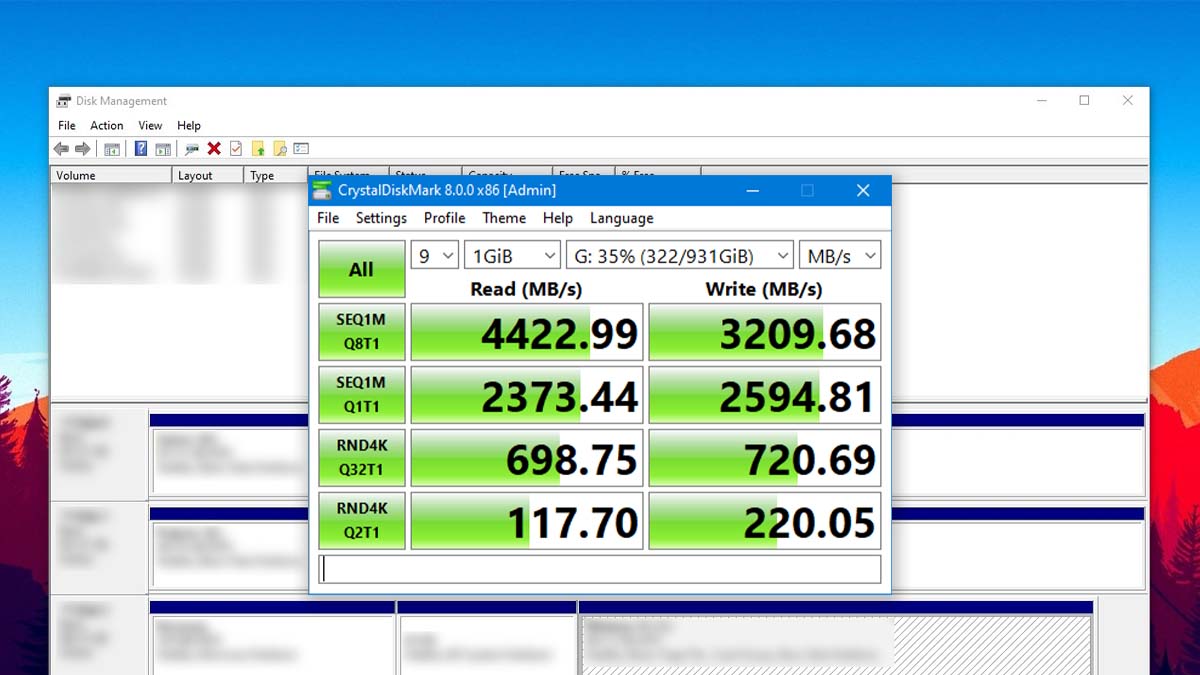Click the write result 3209.68
This screenshot has width=1200, height=675.
(765, 332)
